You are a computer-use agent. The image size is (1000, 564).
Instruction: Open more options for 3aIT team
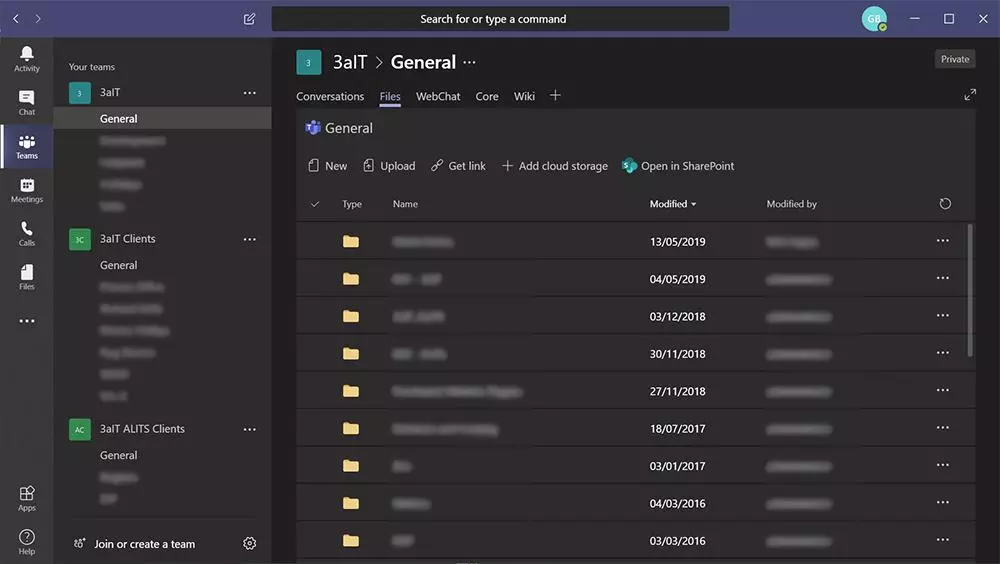tap(249, 93)
